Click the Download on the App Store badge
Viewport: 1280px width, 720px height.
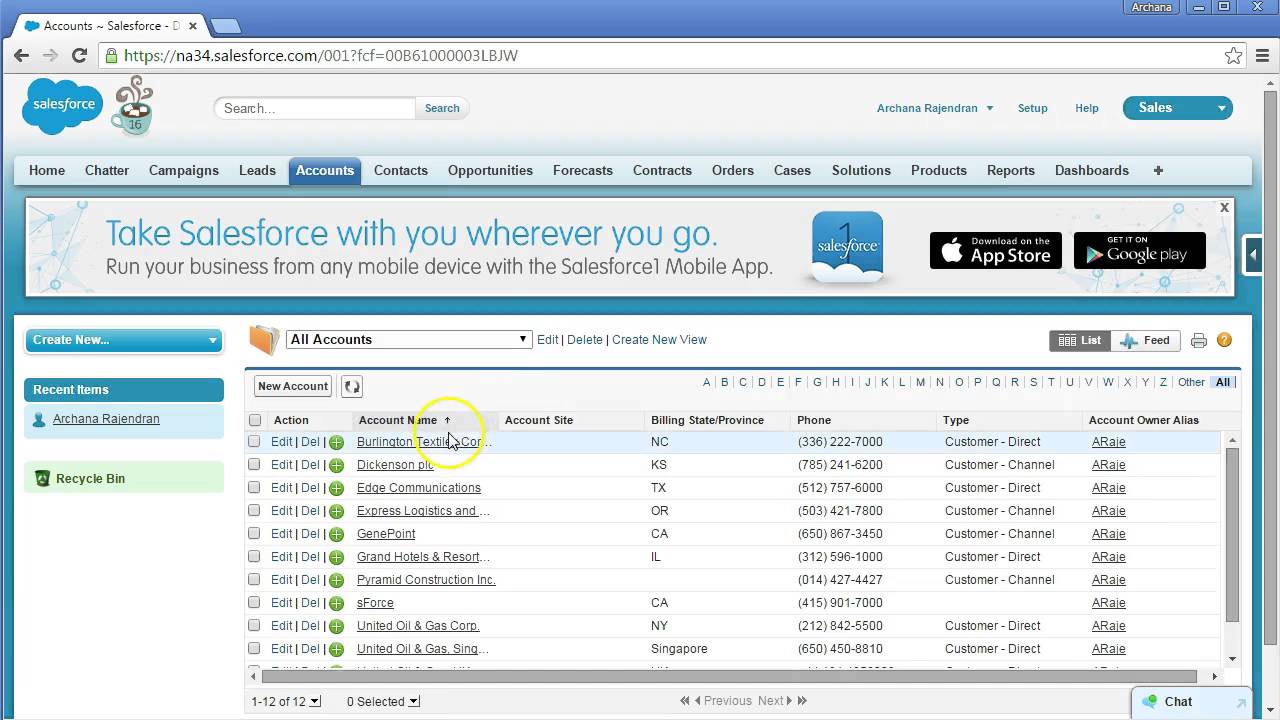point(995,251)
